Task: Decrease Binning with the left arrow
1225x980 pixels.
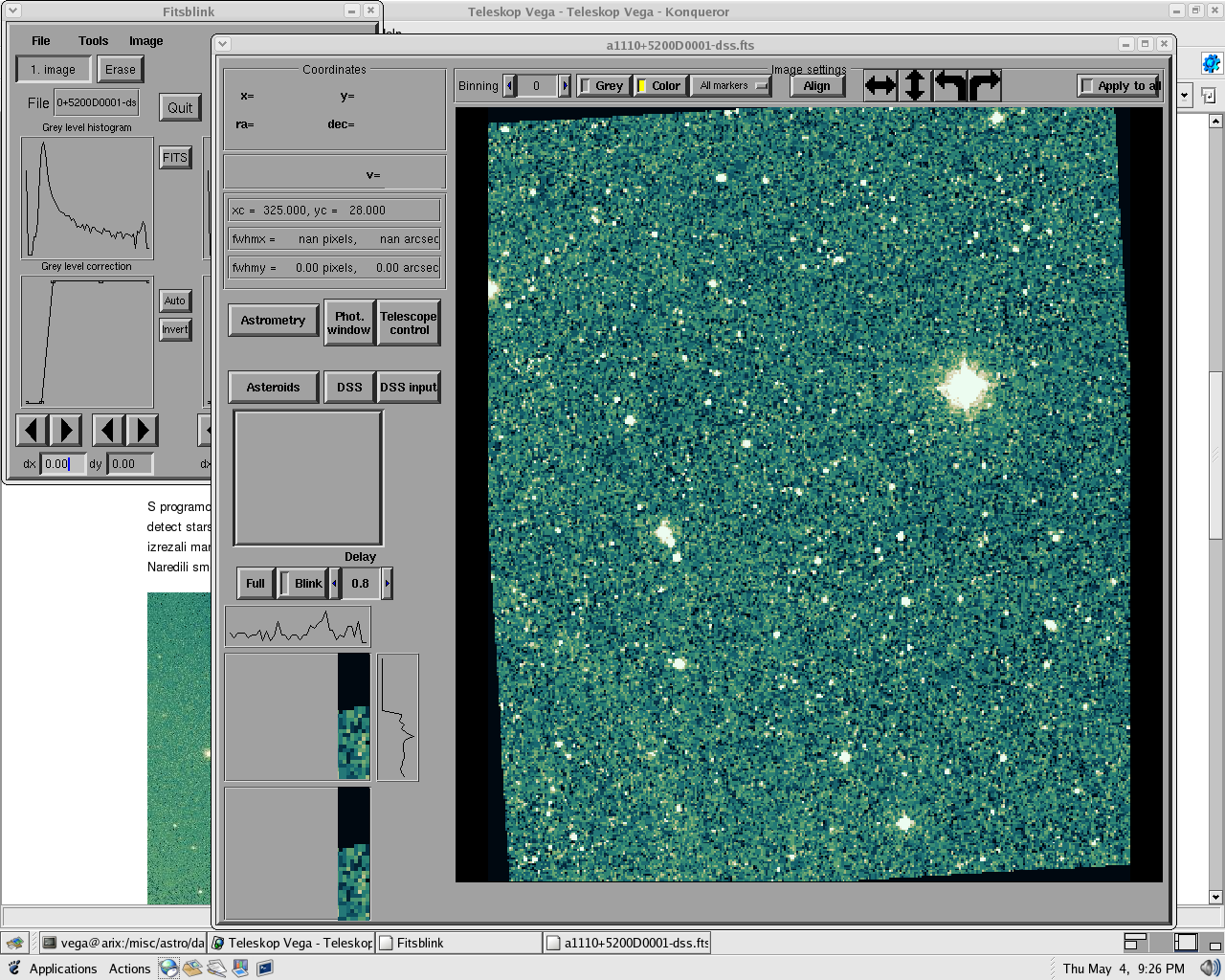Action: [510, 85]
